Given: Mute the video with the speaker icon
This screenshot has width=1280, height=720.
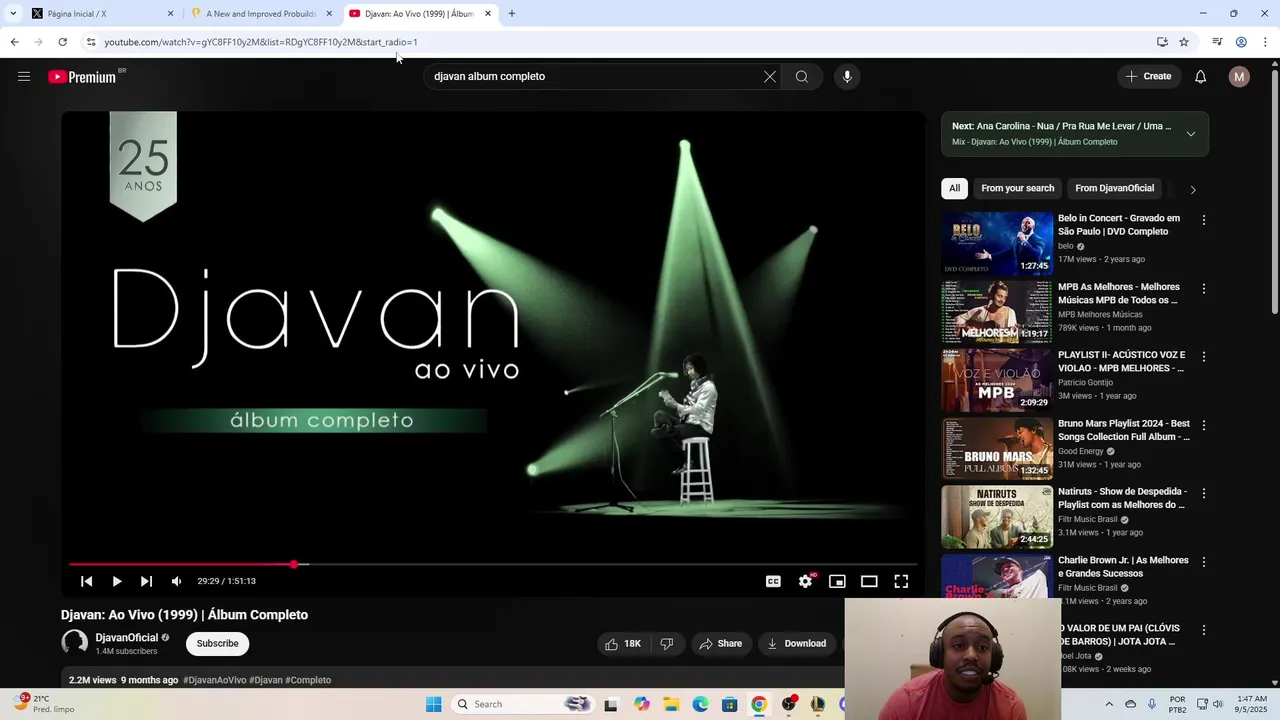Looking at the screenshot, I should click(177, 581).
